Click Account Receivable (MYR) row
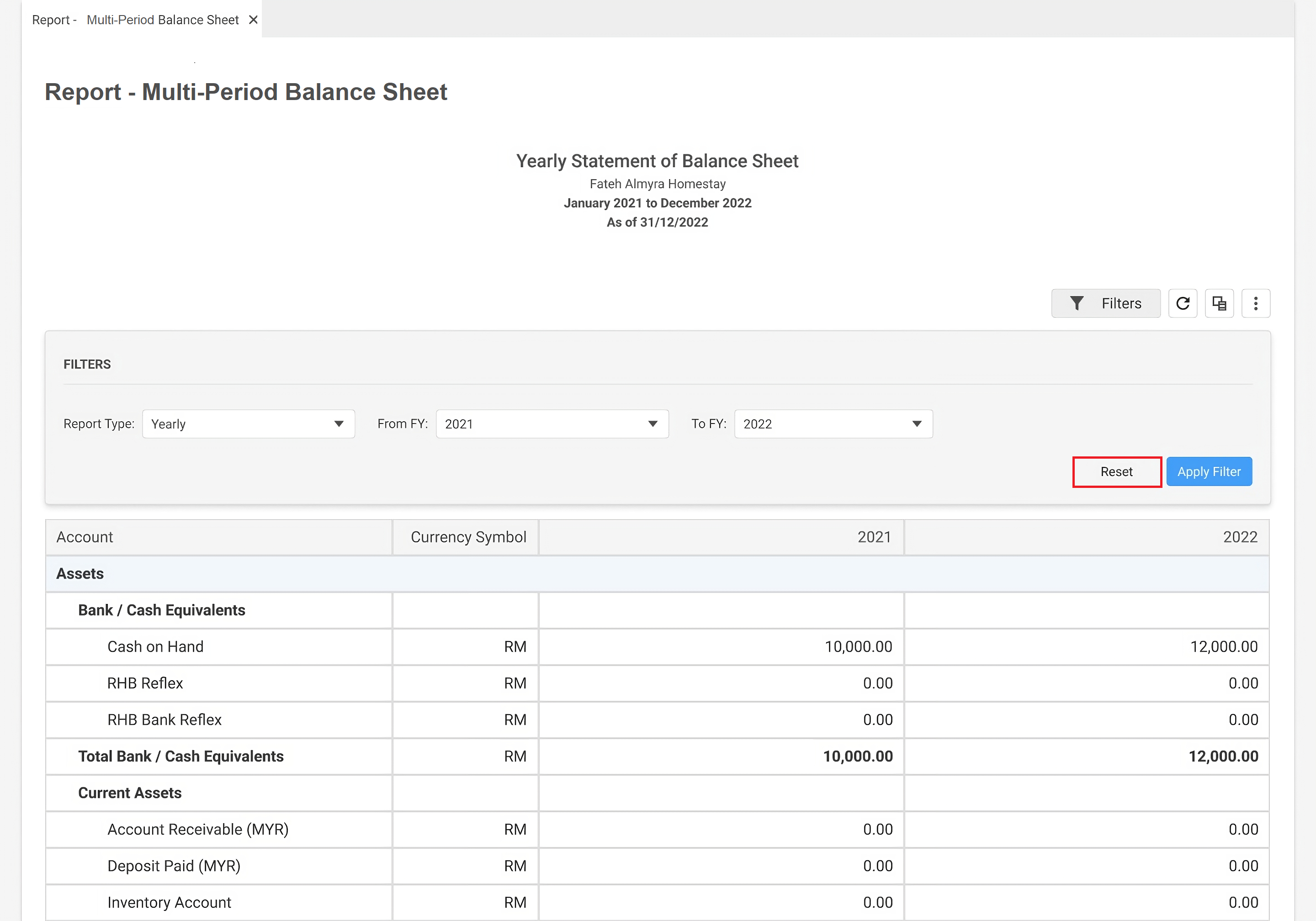This screenshot has height=921, width=1316. pos(658,829)
